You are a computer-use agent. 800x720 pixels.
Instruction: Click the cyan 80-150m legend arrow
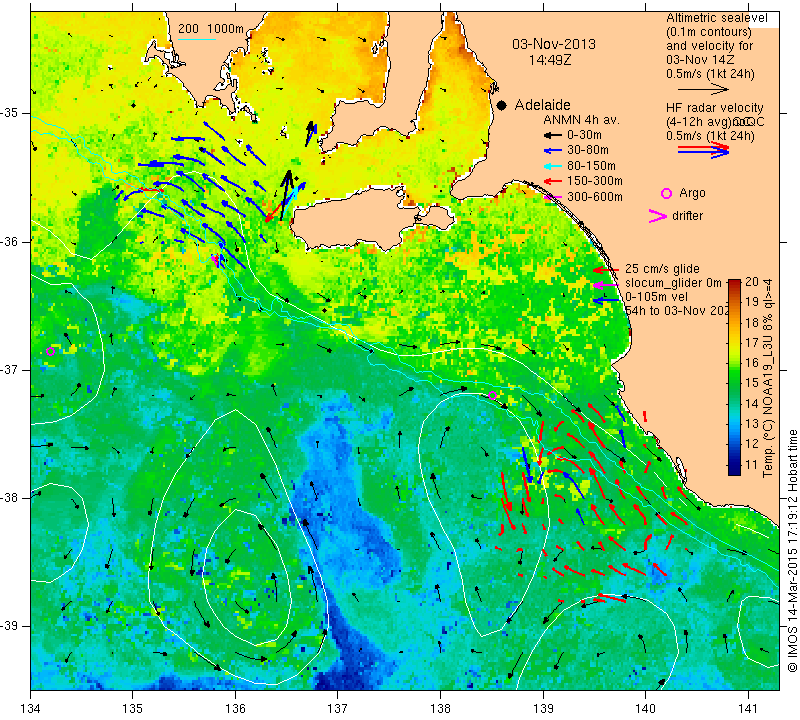pyautogui.click(x=552, y=166)
